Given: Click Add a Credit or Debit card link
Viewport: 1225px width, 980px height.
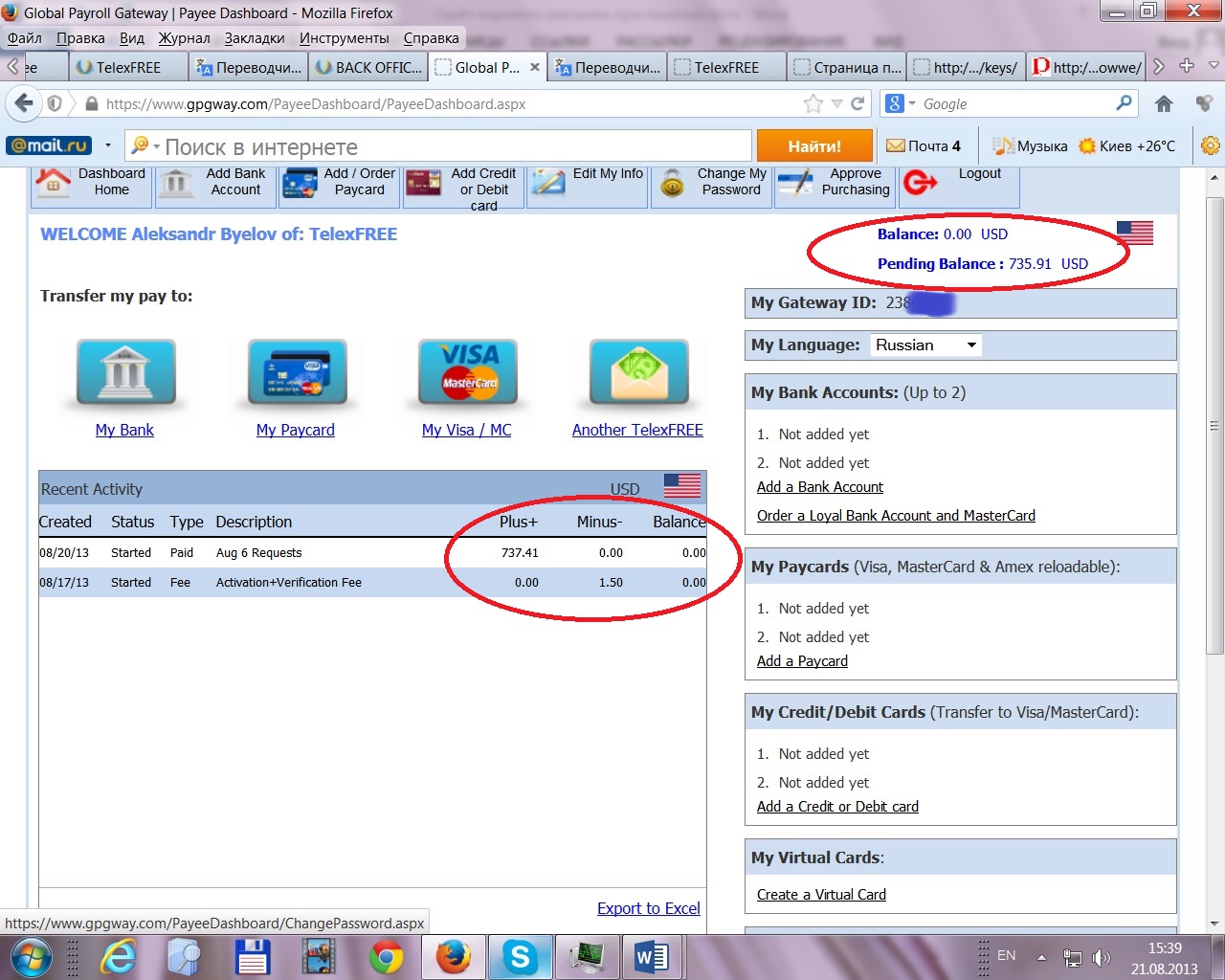Looking at the screenshot, I should click(837, 807).
